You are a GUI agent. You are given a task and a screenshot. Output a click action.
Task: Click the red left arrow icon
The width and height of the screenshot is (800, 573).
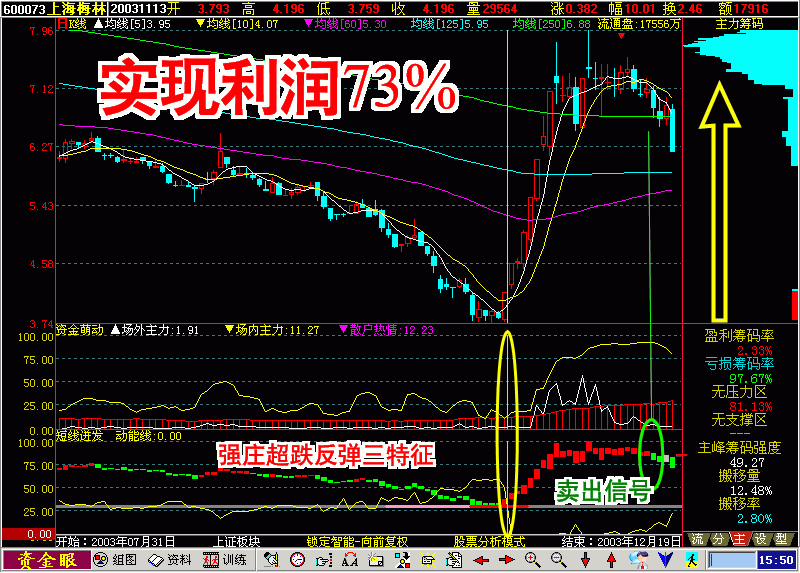481,560
